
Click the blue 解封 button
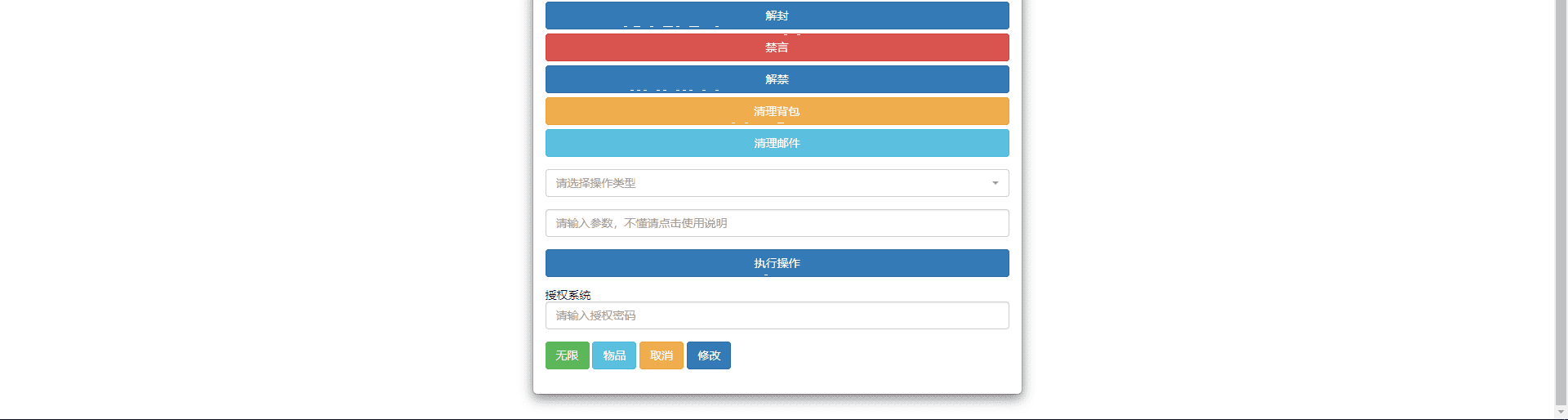click(777, 16)
